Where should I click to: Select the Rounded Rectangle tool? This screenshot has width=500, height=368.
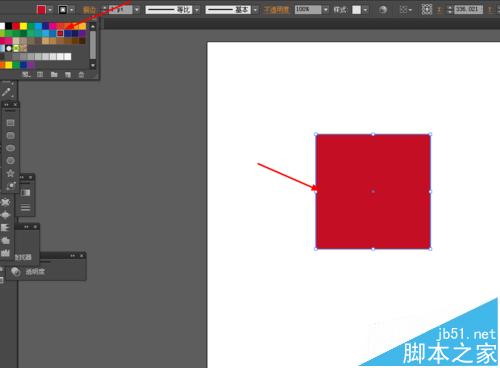(x=10, y=135)
